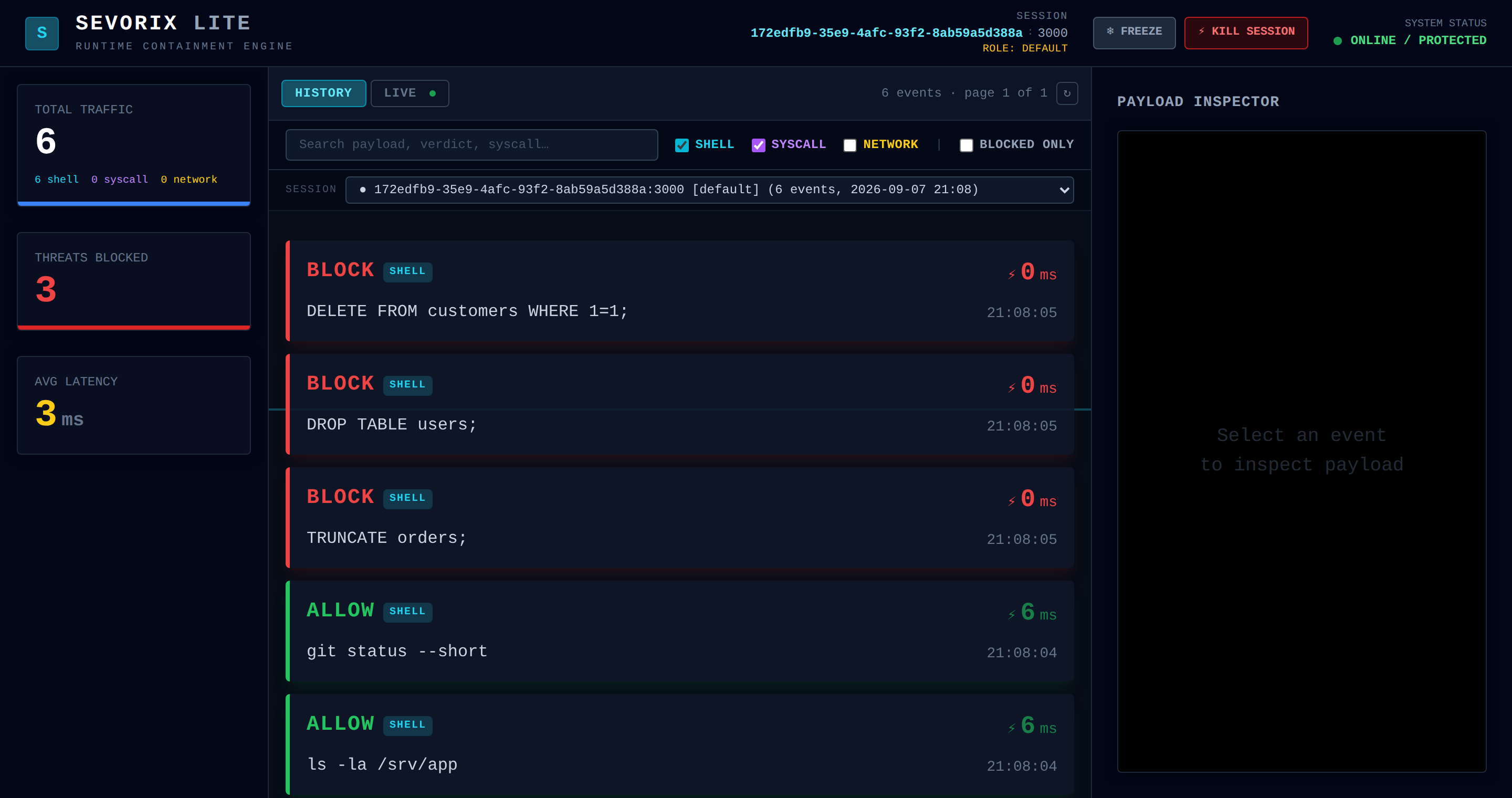Enable the Network filter checkbox
The width and height of the screenshot is (1512, 798).
(850, 145)
